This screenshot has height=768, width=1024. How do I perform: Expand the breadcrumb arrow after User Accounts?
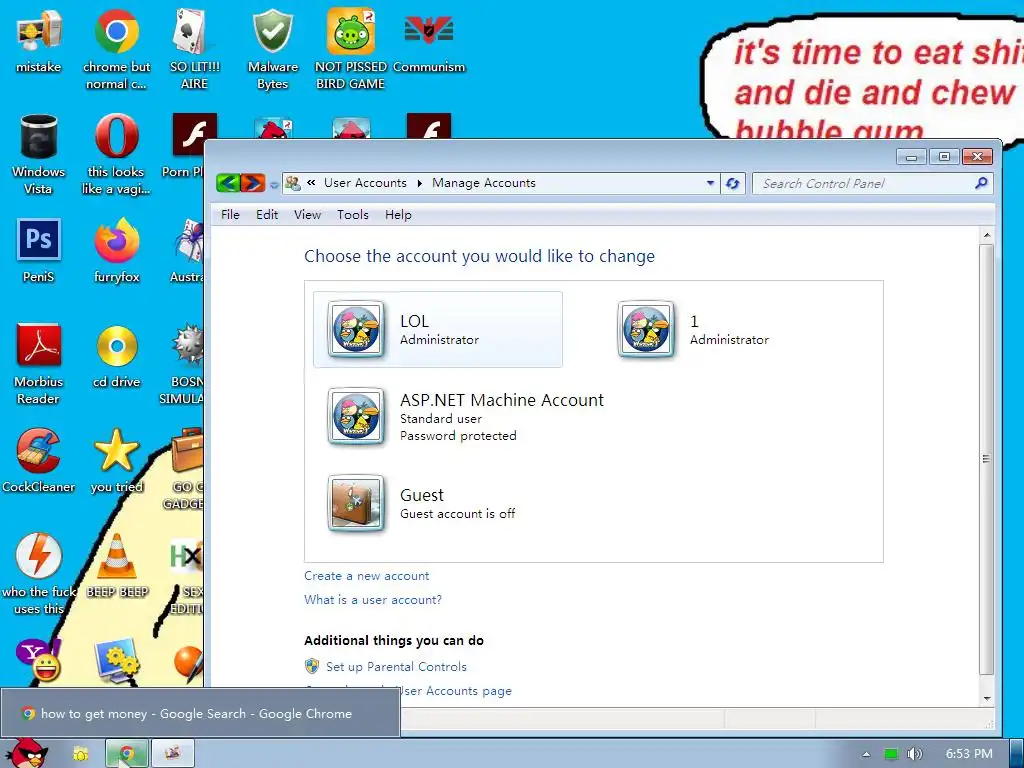coord(419,184)
